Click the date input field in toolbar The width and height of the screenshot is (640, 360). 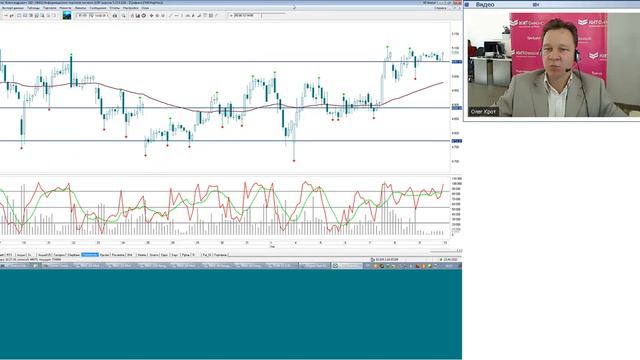(244, 16)
